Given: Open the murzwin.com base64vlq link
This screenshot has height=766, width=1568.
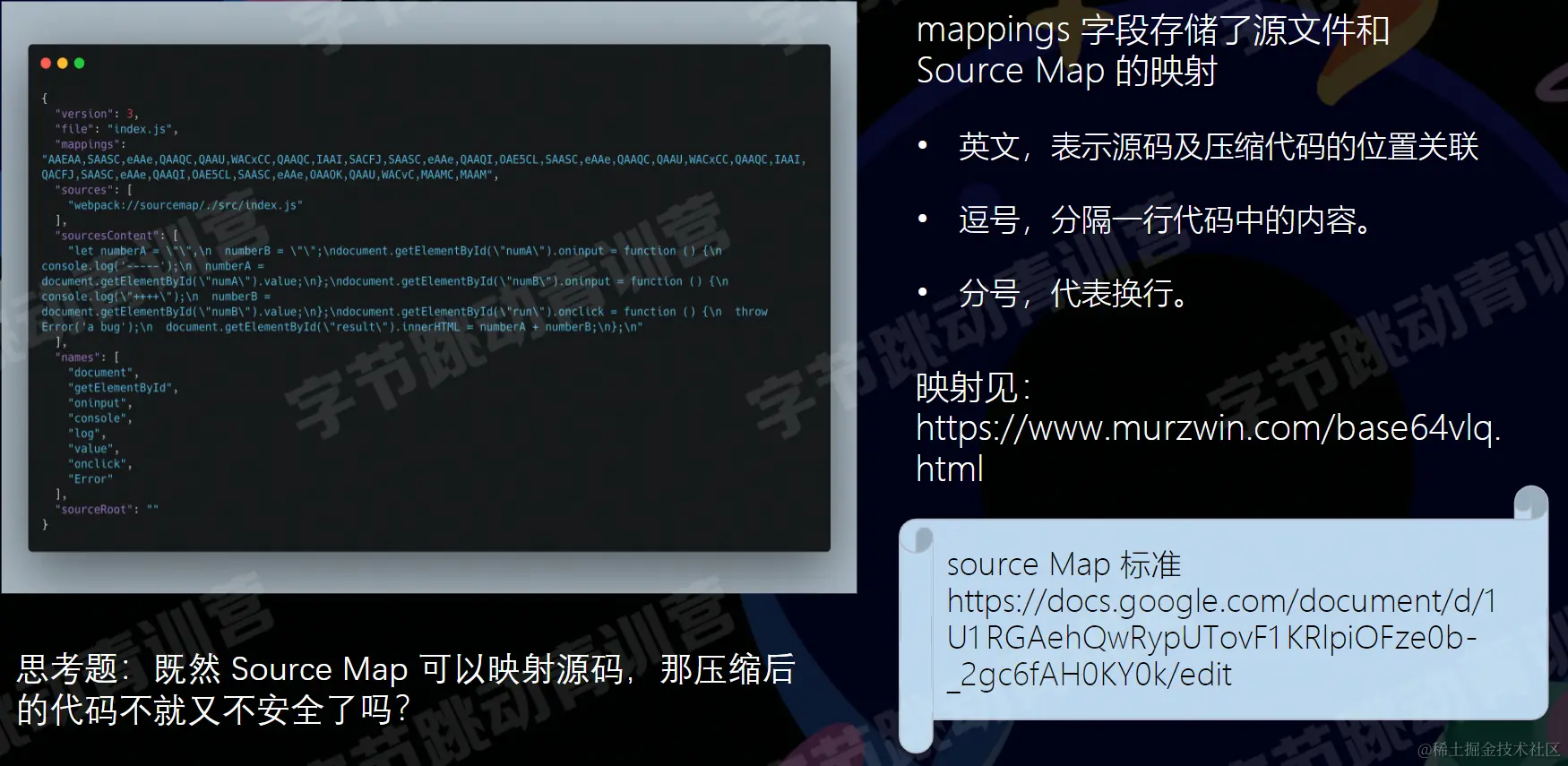Looking at the screenshot, I should click(1208, 448).
